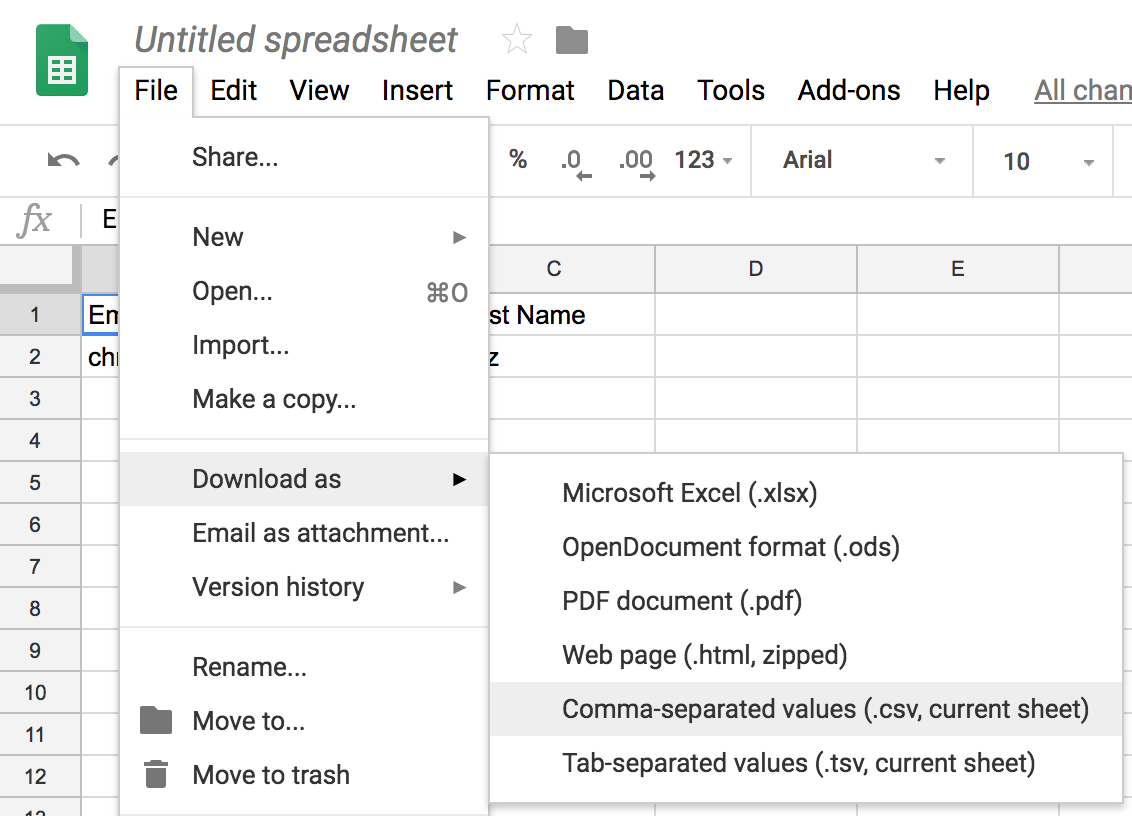This screenshot has width=1132, height=816.
Task: Click the Untitled spreadsheet title
Action: [x=296, y=40]
